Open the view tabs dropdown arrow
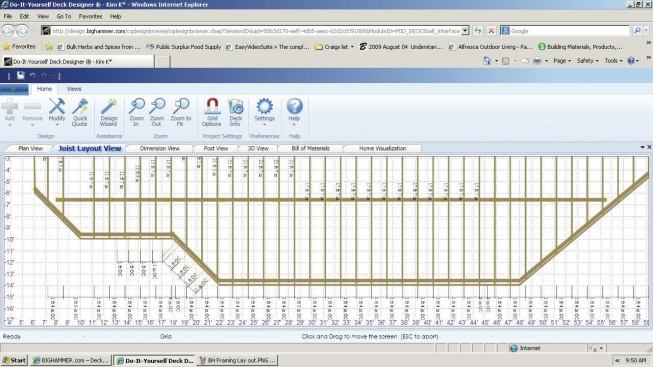Image resolution: width=653 pixels, height=367 pixels. coord(642,147)
